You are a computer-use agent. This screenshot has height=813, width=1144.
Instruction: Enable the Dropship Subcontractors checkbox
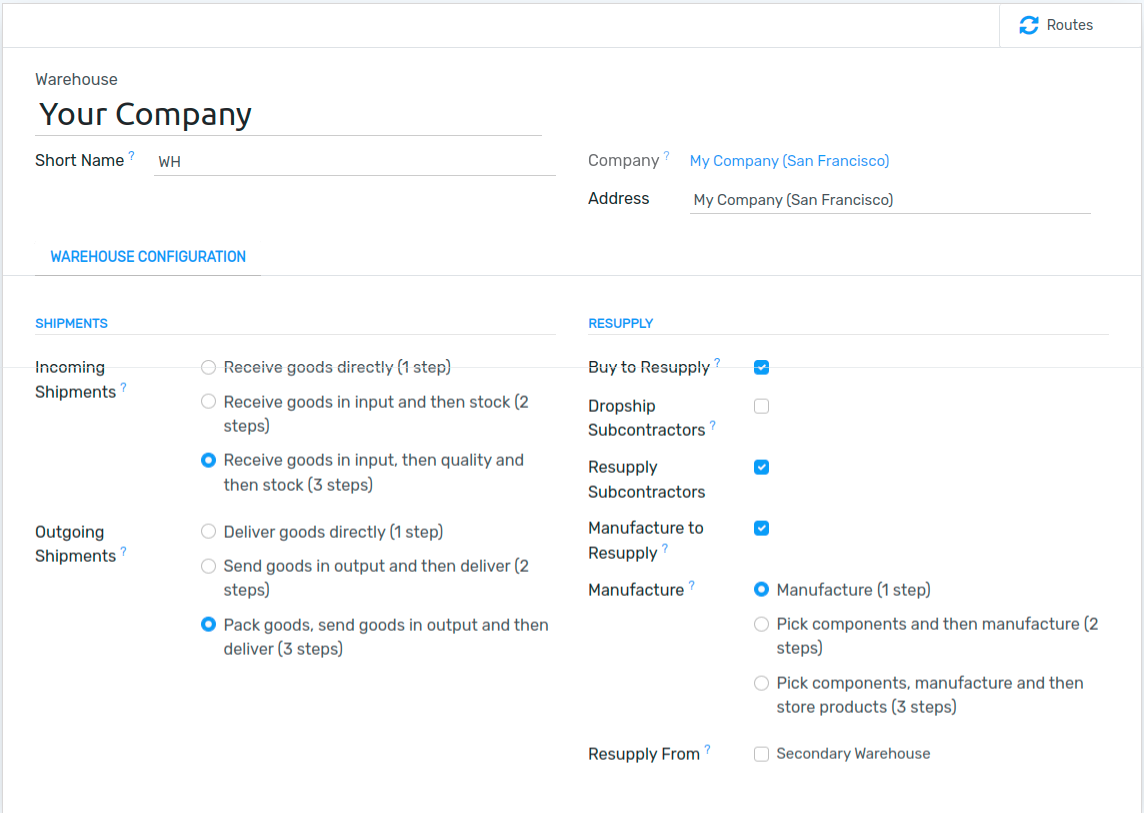[x=761, y=406]
